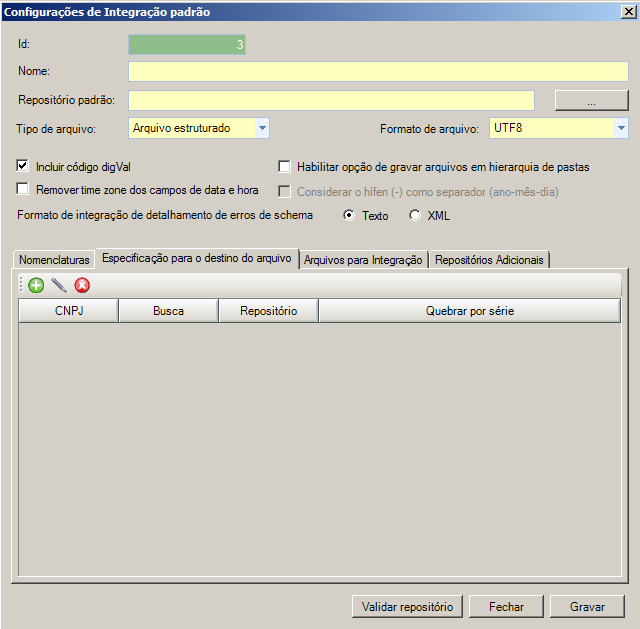Add a new destination entry with green plus icon
The image size is (640, 629).
[x=36, y=285]
